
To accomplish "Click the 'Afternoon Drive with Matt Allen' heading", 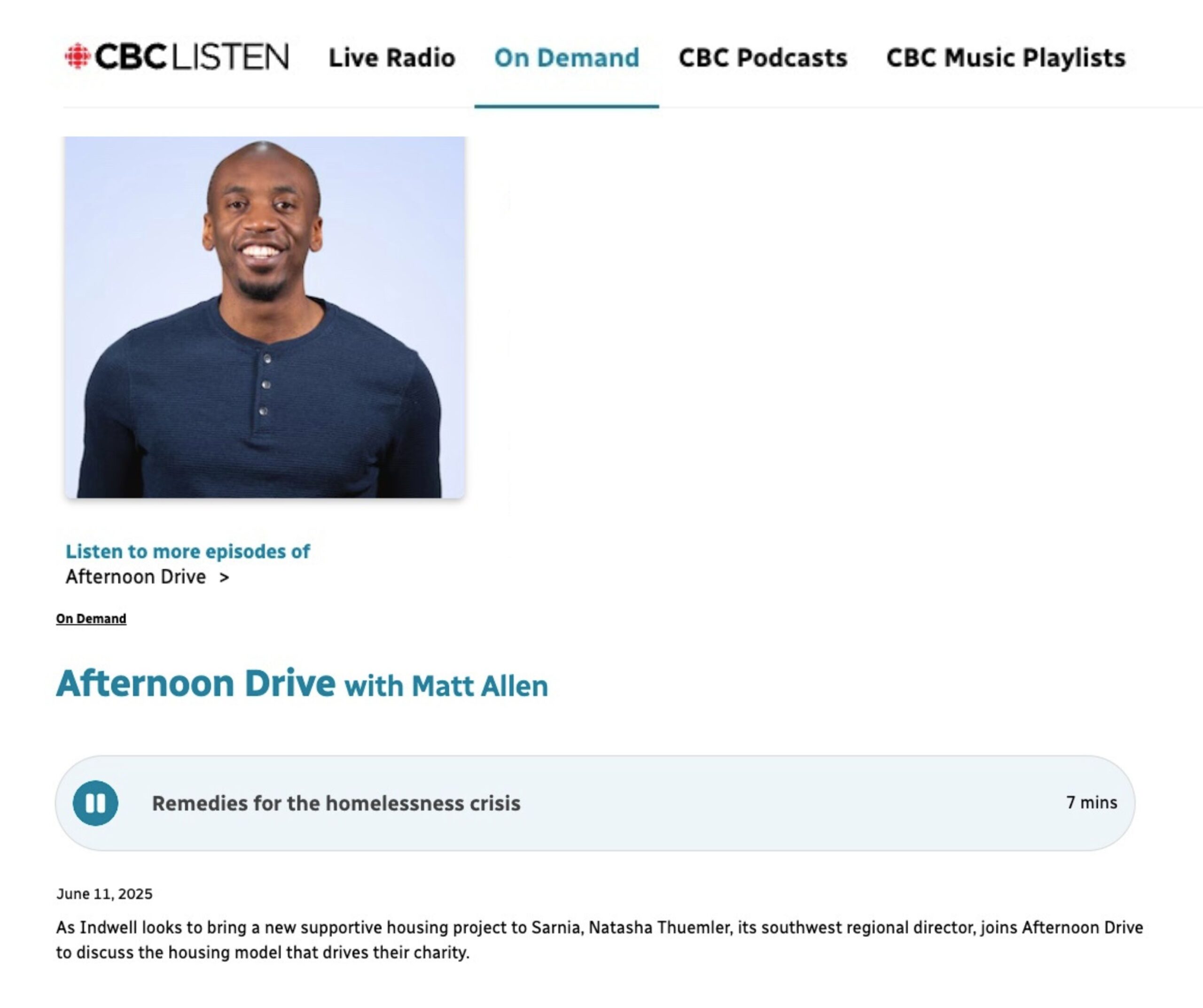I will [302, 683].
